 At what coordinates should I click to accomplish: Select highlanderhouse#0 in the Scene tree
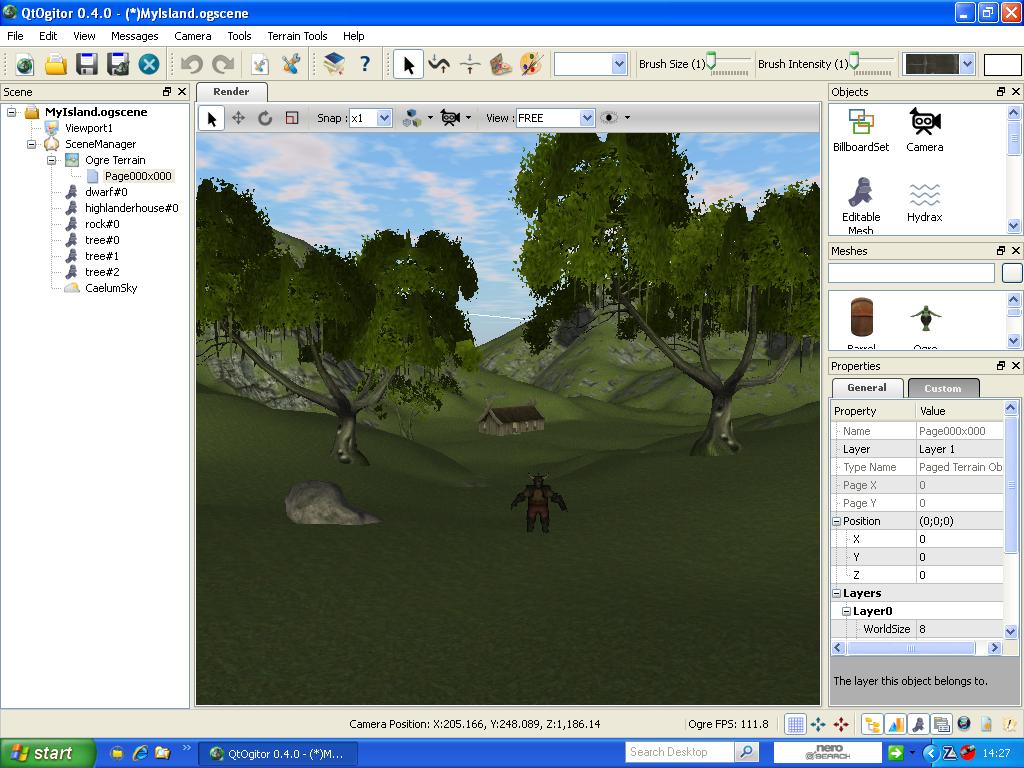(131, 208)
